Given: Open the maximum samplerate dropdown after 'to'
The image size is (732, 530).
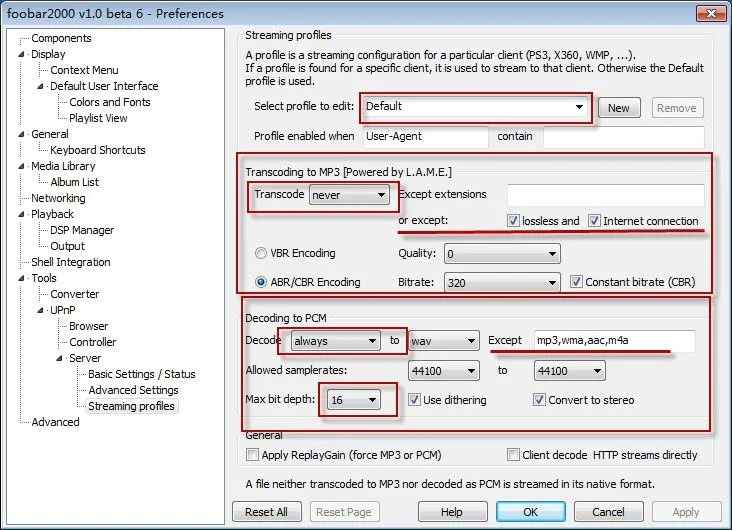Looking at the screenshot, I should coord(570,371).
